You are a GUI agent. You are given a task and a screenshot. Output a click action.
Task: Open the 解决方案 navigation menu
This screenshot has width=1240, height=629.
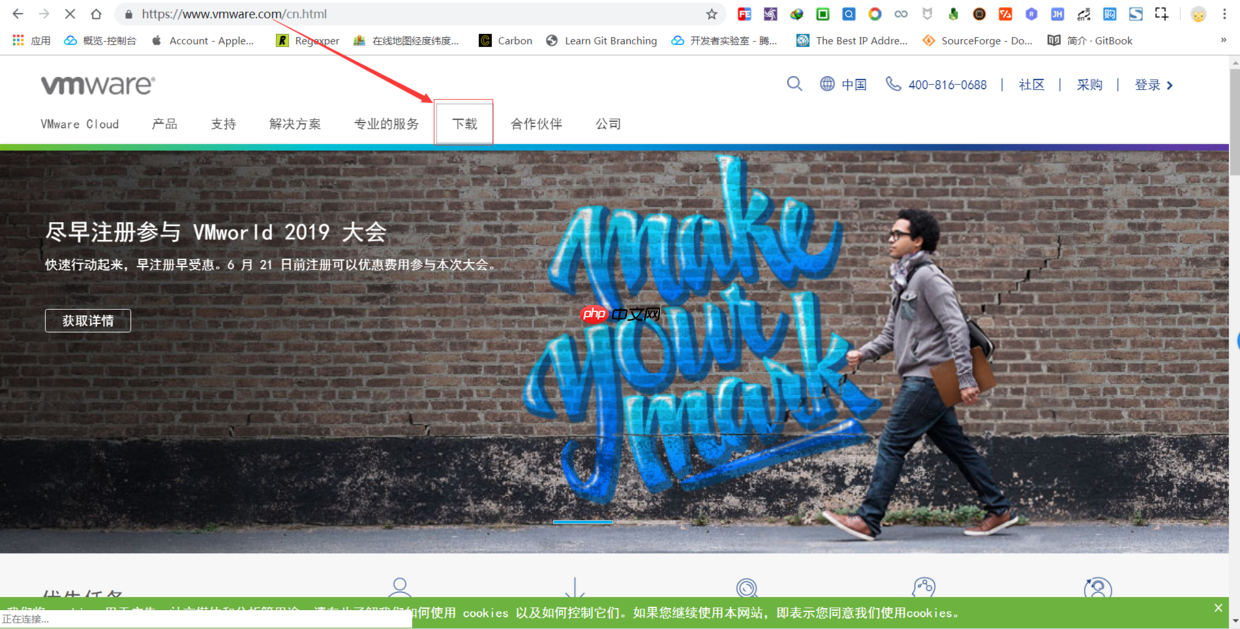295,123
